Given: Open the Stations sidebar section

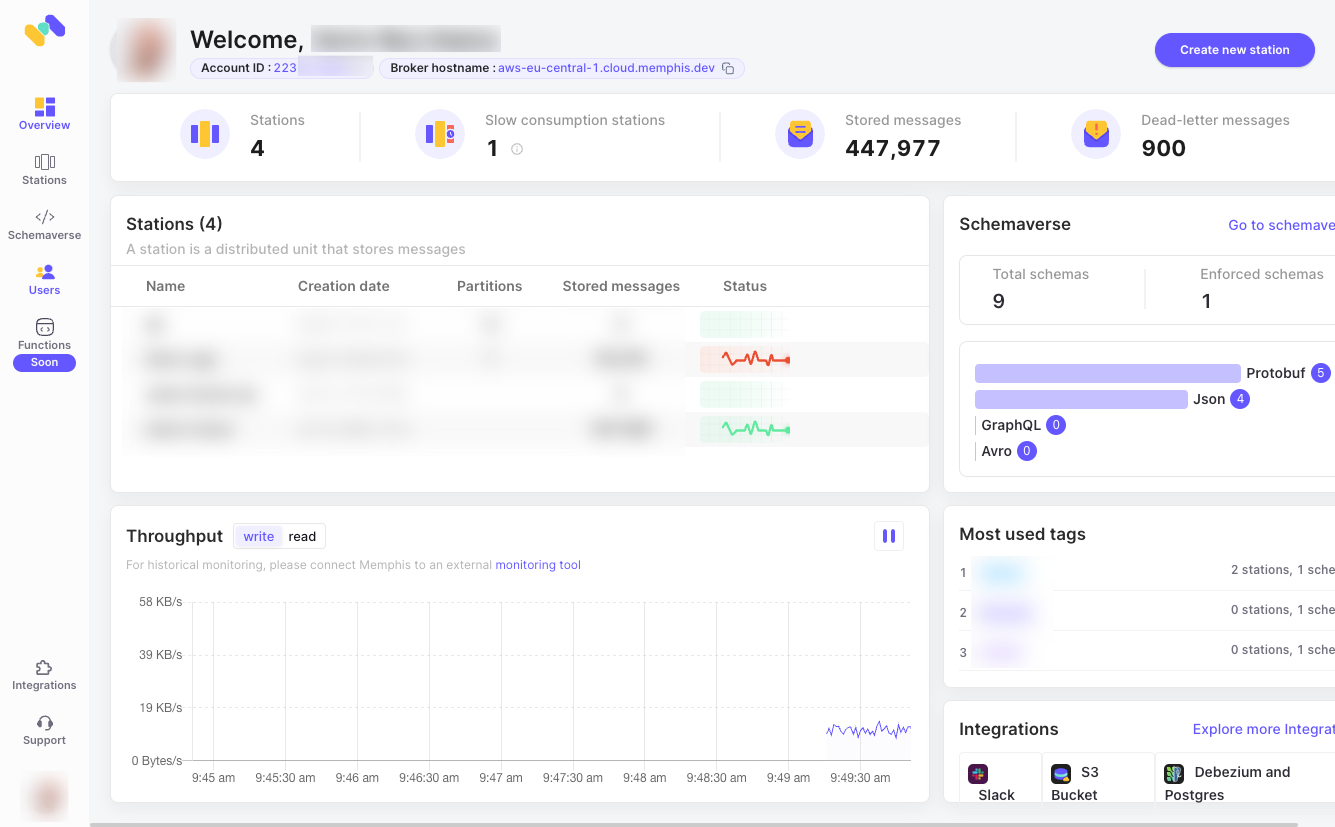Looking at the screenshot, I should point(44,169).
